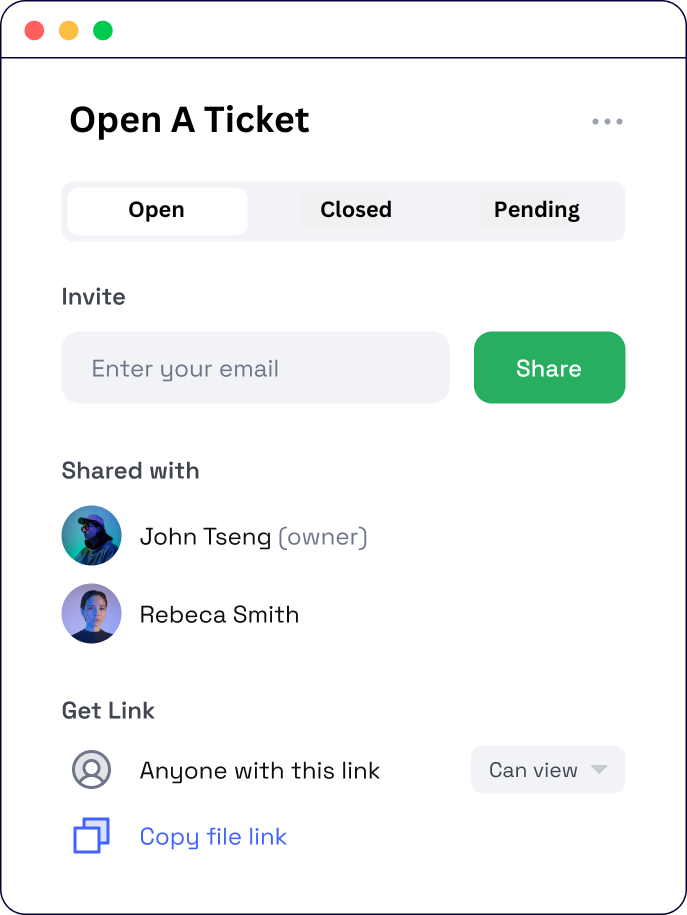Click John Tseng's profile avatar
The image size is (687, 915).
91,536
